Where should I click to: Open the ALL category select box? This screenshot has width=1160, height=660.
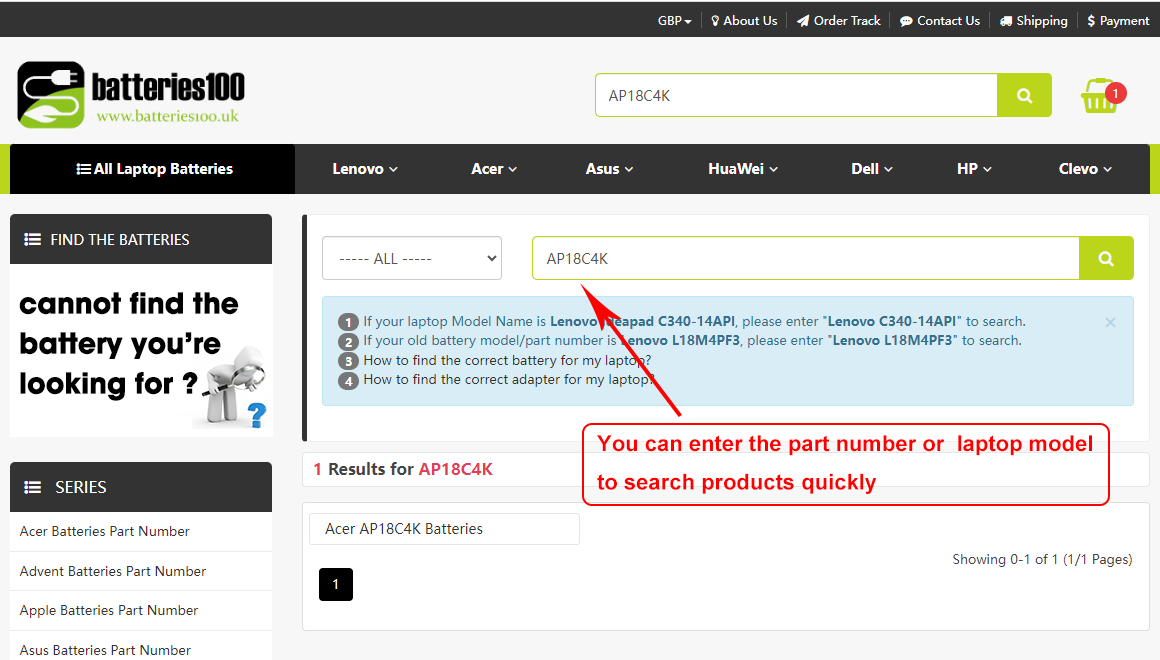pos(412,258)
